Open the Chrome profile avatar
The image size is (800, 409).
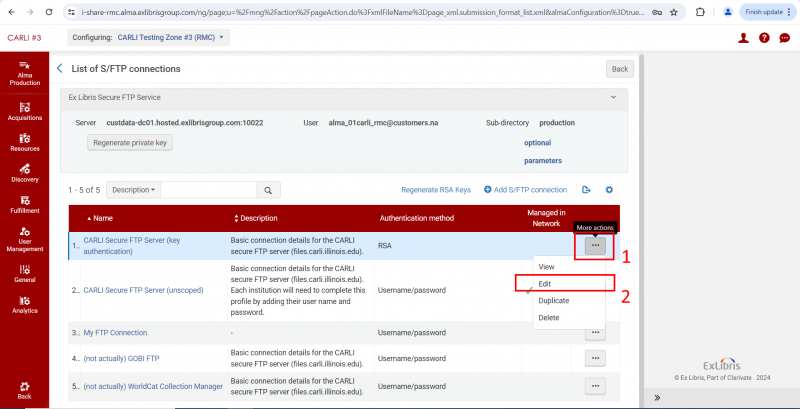[x=728, y=12]
